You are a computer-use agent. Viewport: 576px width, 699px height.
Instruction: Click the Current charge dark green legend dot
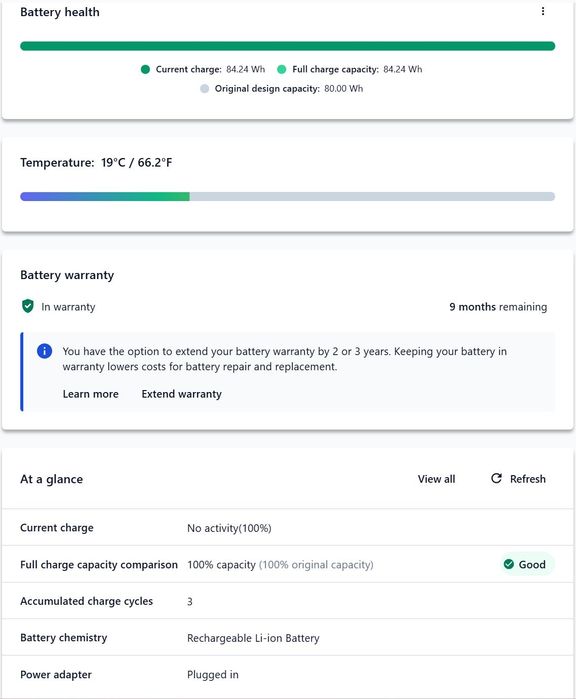[145, 69]
